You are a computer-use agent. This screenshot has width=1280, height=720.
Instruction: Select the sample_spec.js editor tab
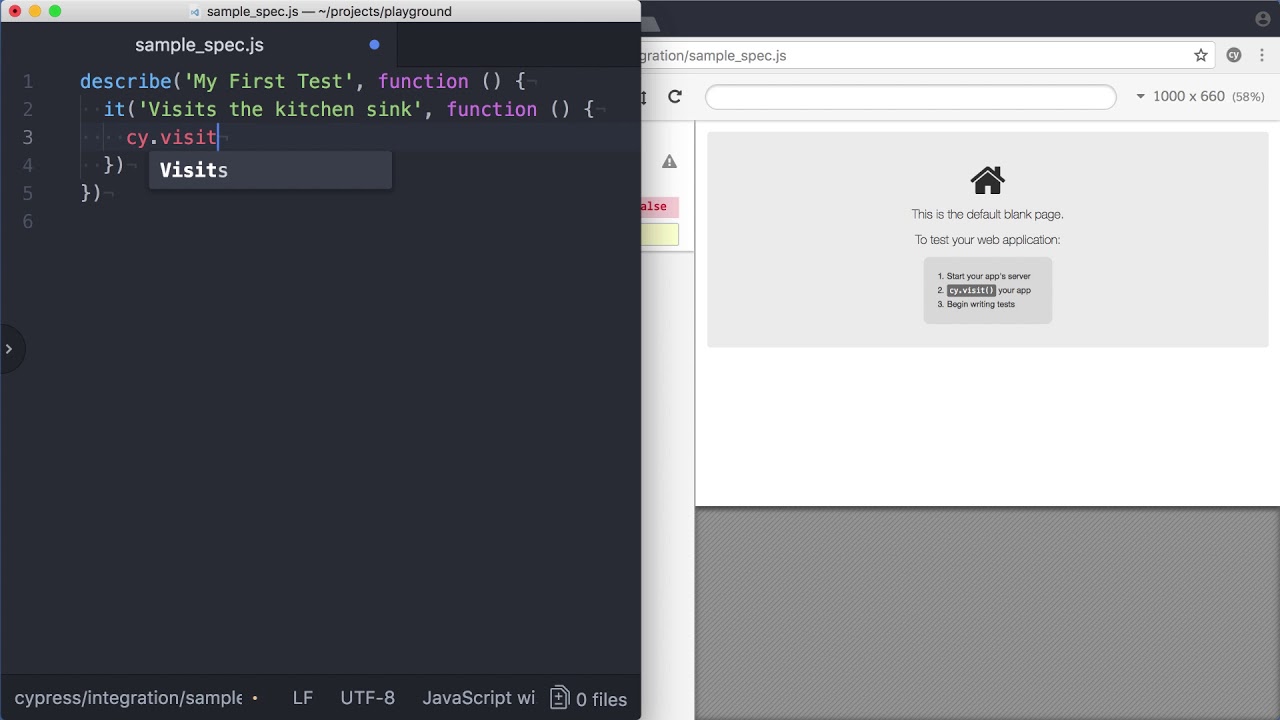point(199,45)
